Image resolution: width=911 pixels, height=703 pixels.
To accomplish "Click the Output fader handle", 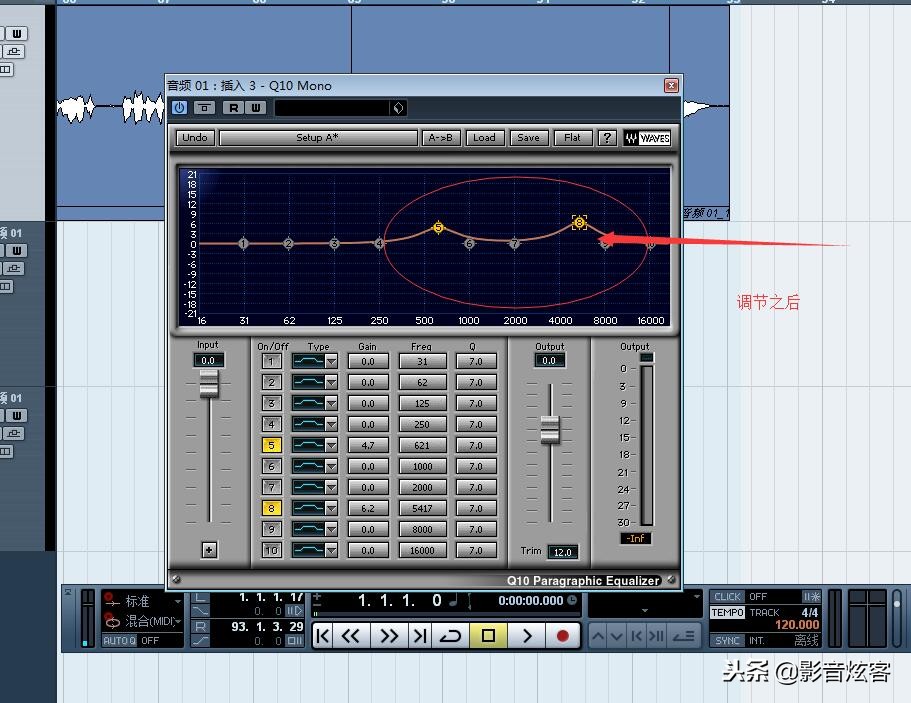I will 550,429.
